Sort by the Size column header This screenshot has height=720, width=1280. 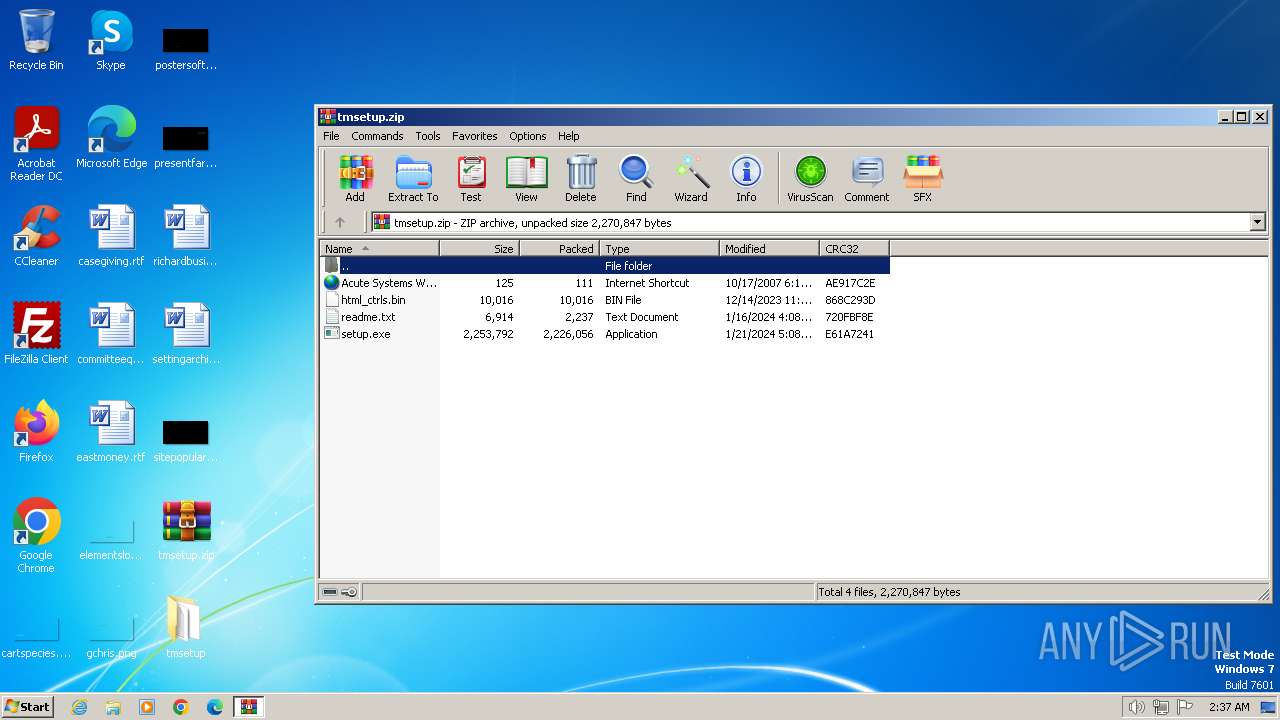(x=480, y=248)
